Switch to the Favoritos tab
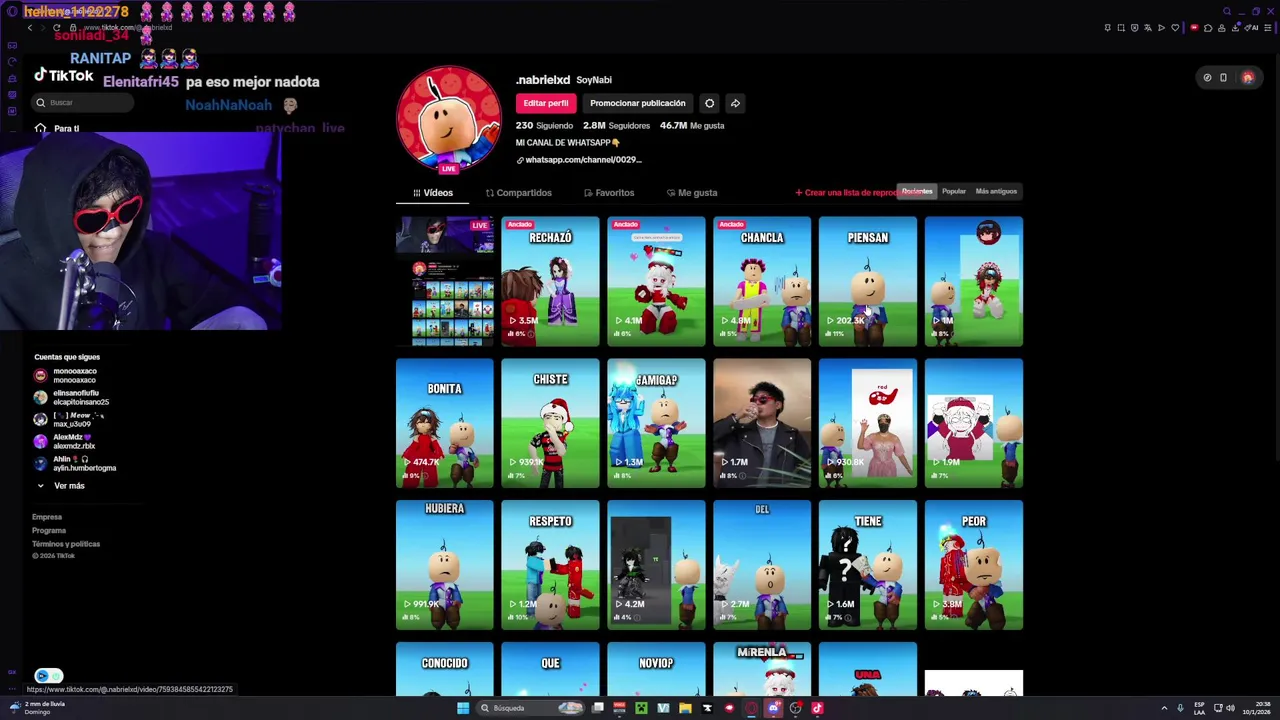 coord(609,193)
